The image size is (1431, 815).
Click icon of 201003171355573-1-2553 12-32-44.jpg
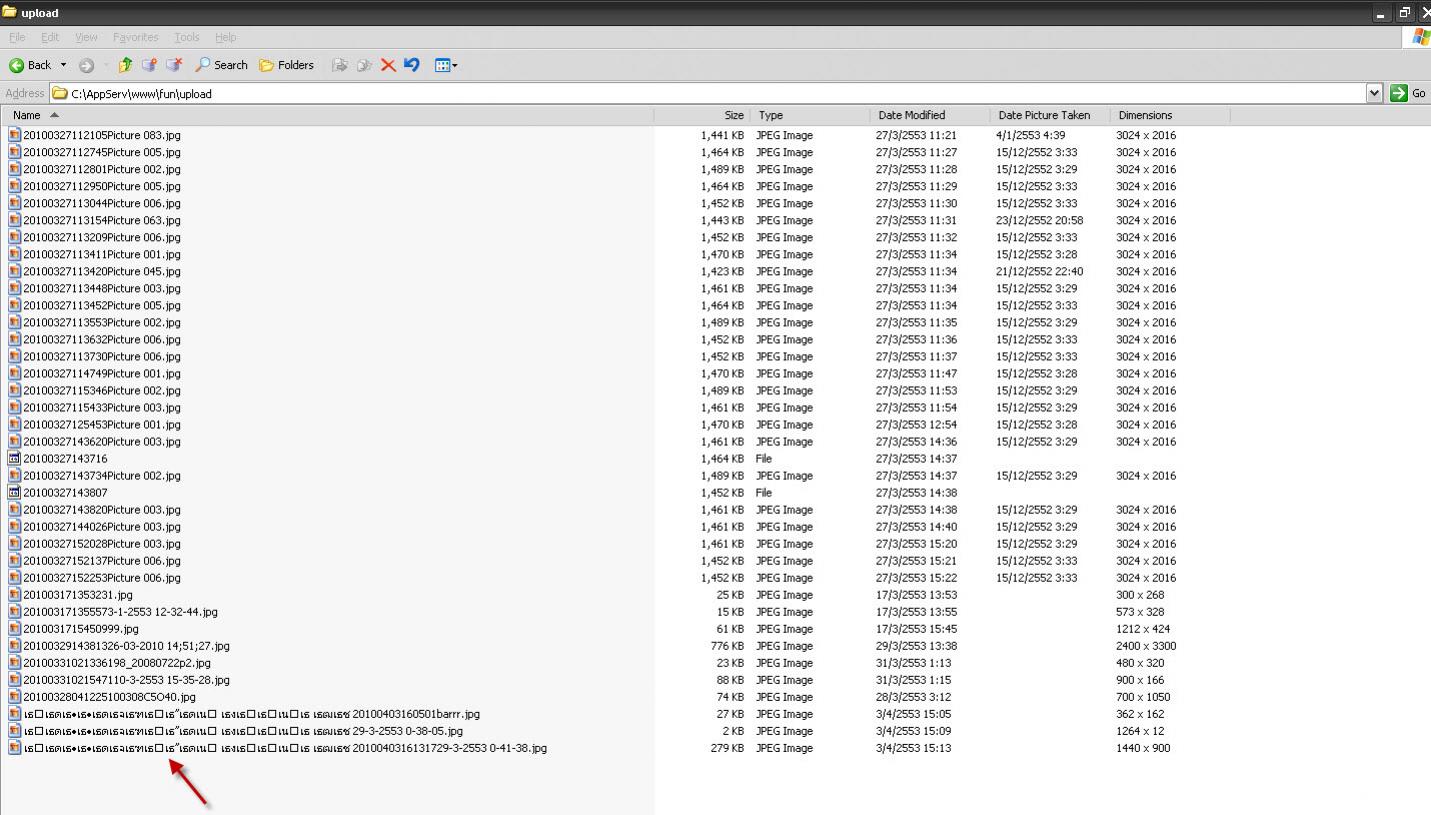click(15, 611)
